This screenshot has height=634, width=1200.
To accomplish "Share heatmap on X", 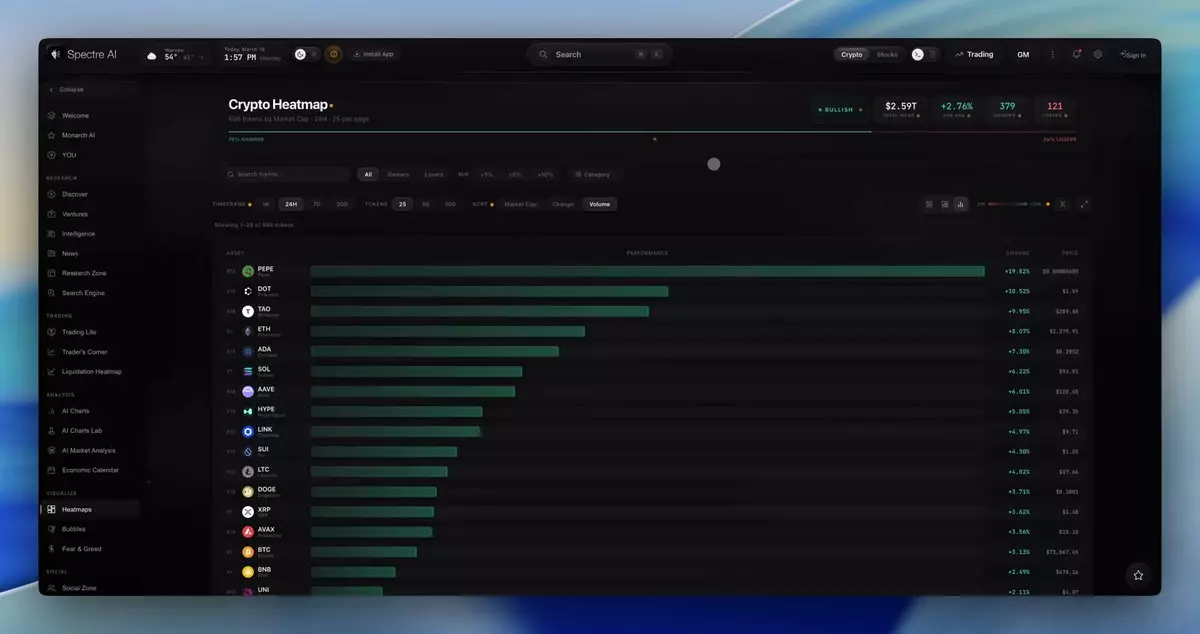I will coord(1063,204).
